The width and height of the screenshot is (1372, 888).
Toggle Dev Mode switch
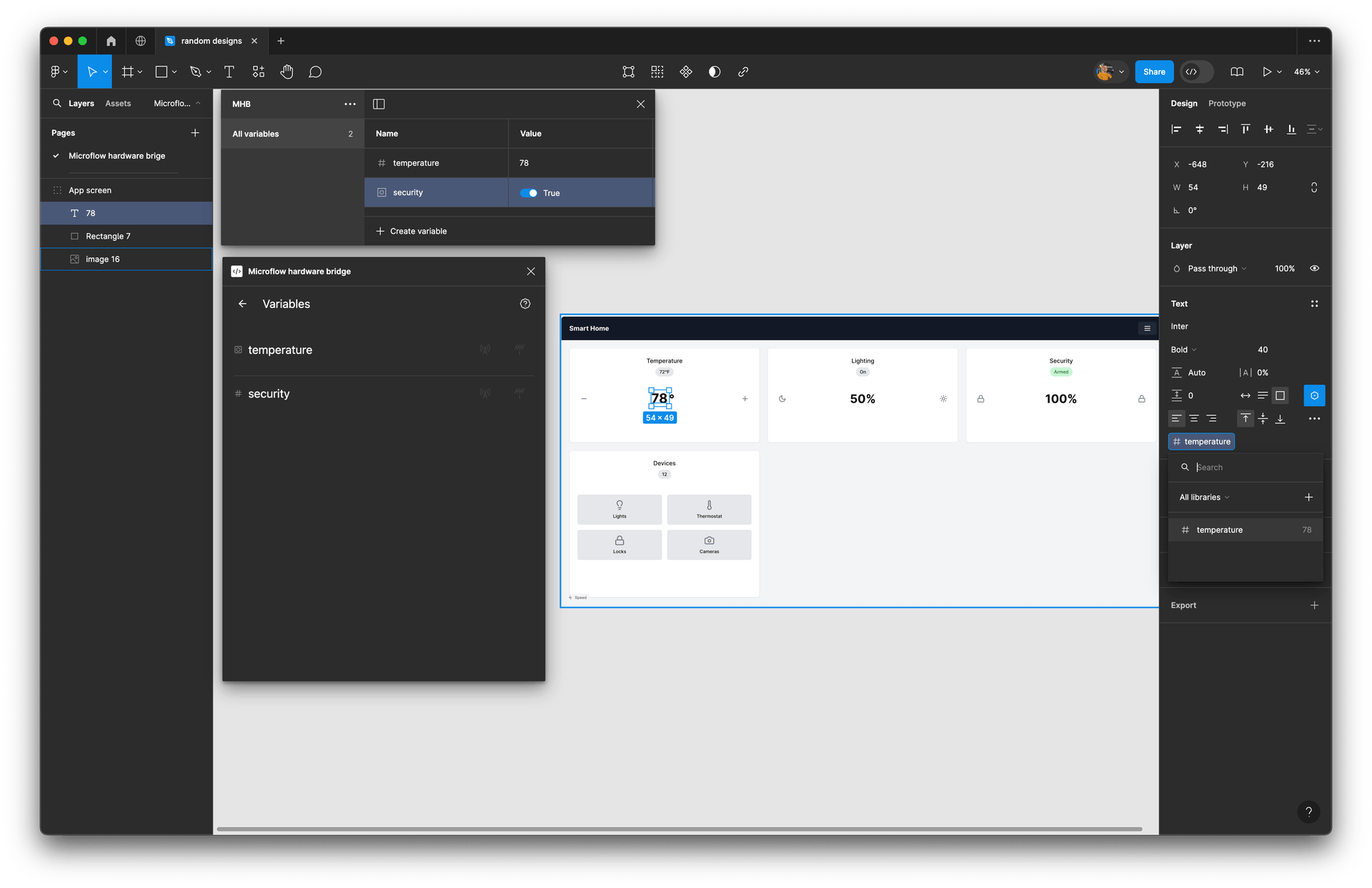point(1197,71)
